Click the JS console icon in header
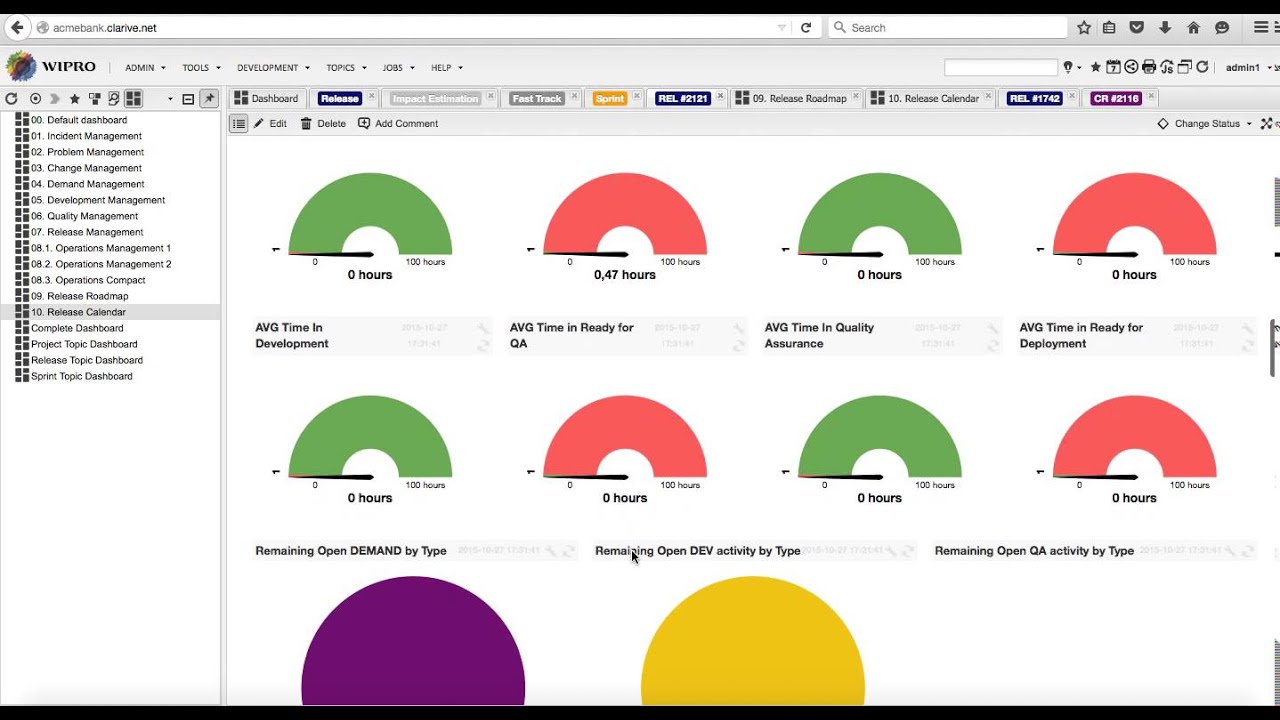The height and width of the screenshot is (720, 1280). (x=1167, y=68)
